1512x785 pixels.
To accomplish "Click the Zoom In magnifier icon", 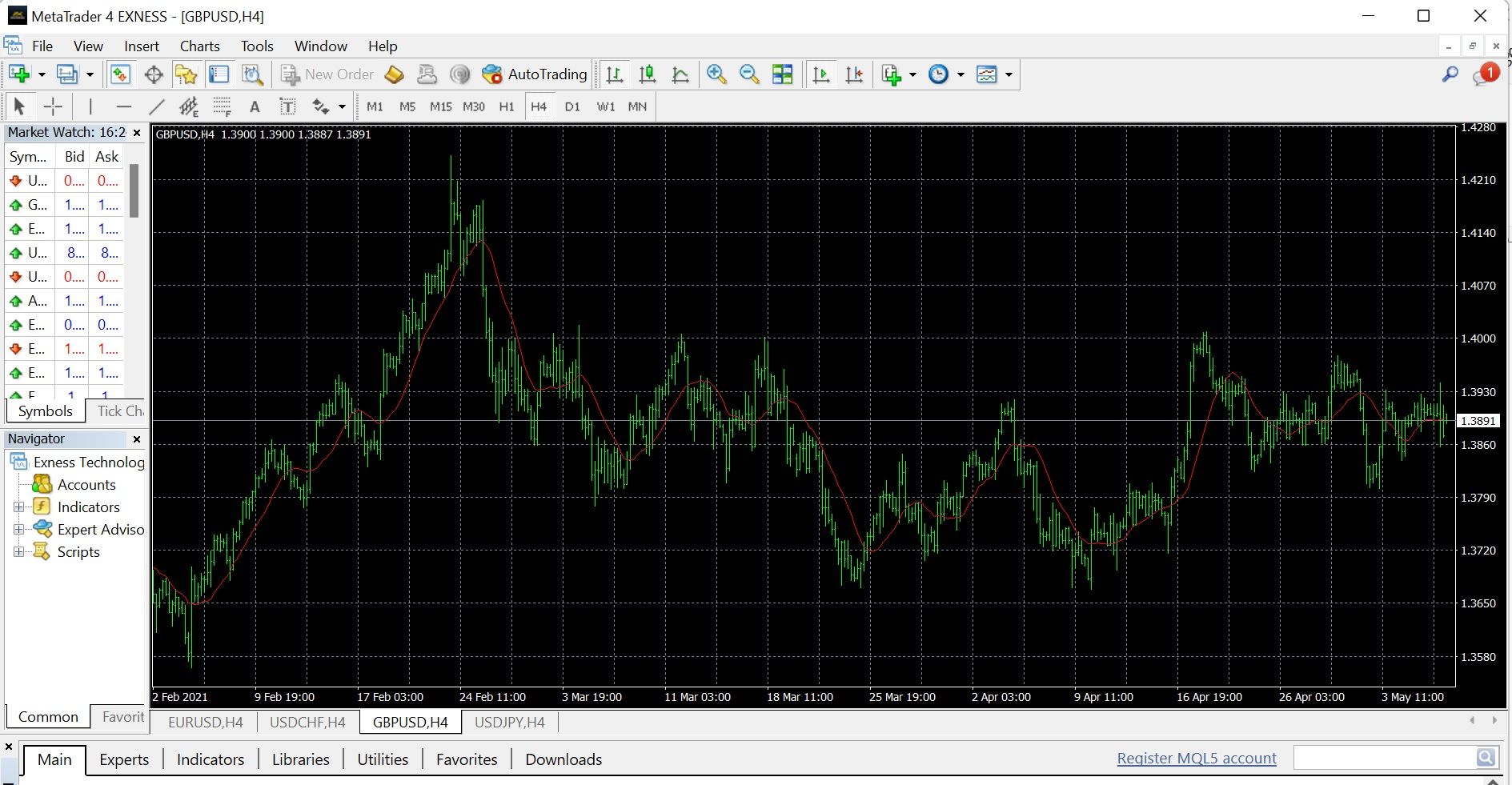I will click(x=716, y=74).
